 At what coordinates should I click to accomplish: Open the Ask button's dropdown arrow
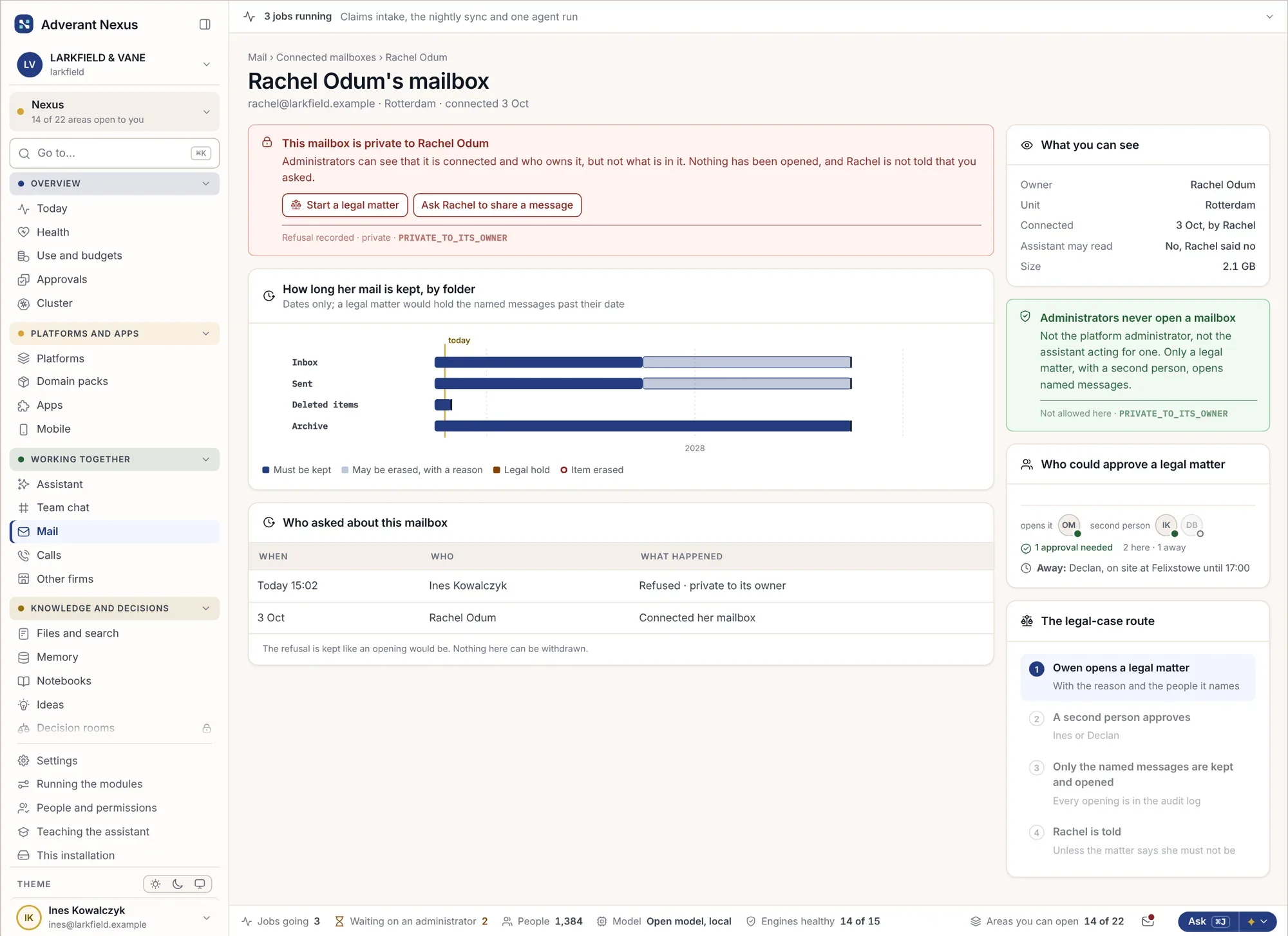click(1258, 921)
